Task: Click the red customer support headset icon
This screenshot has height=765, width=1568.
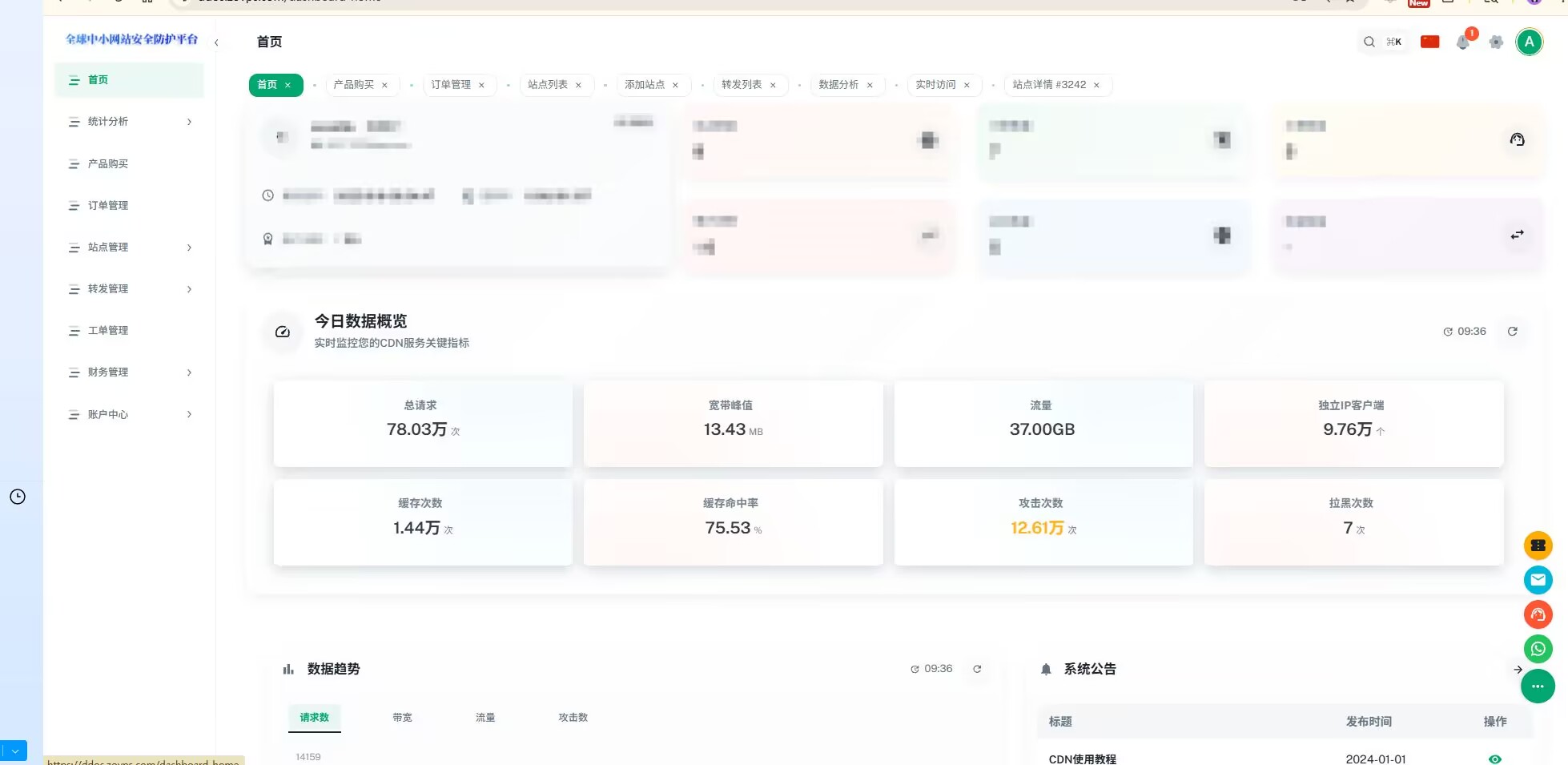Action: tap(1538, 614)
